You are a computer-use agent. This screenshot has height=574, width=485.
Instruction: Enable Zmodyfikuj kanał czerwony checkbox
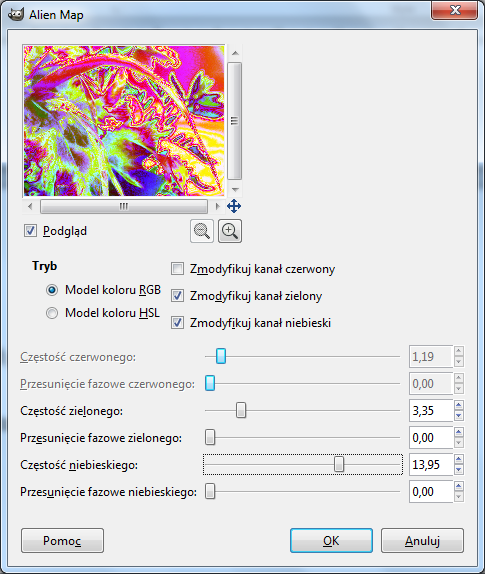178,269
